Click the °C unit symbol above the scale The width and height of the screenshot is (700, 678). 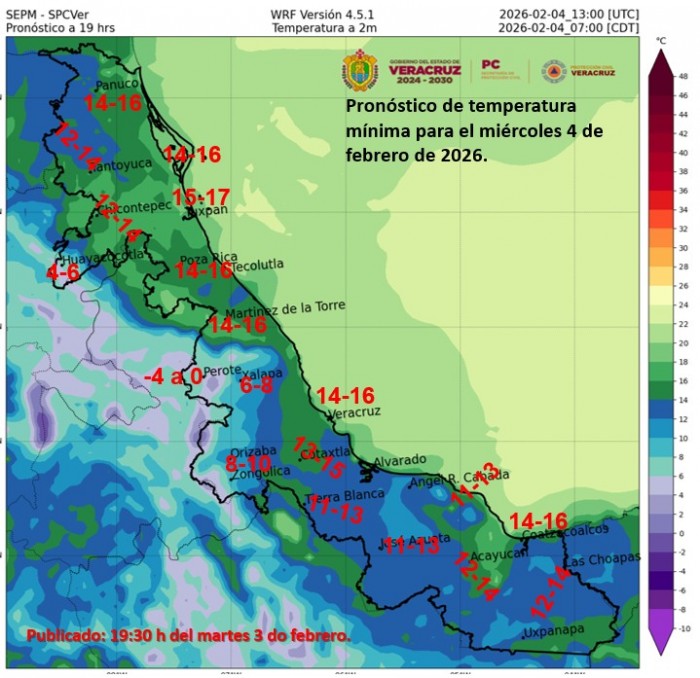pos(661,41)
